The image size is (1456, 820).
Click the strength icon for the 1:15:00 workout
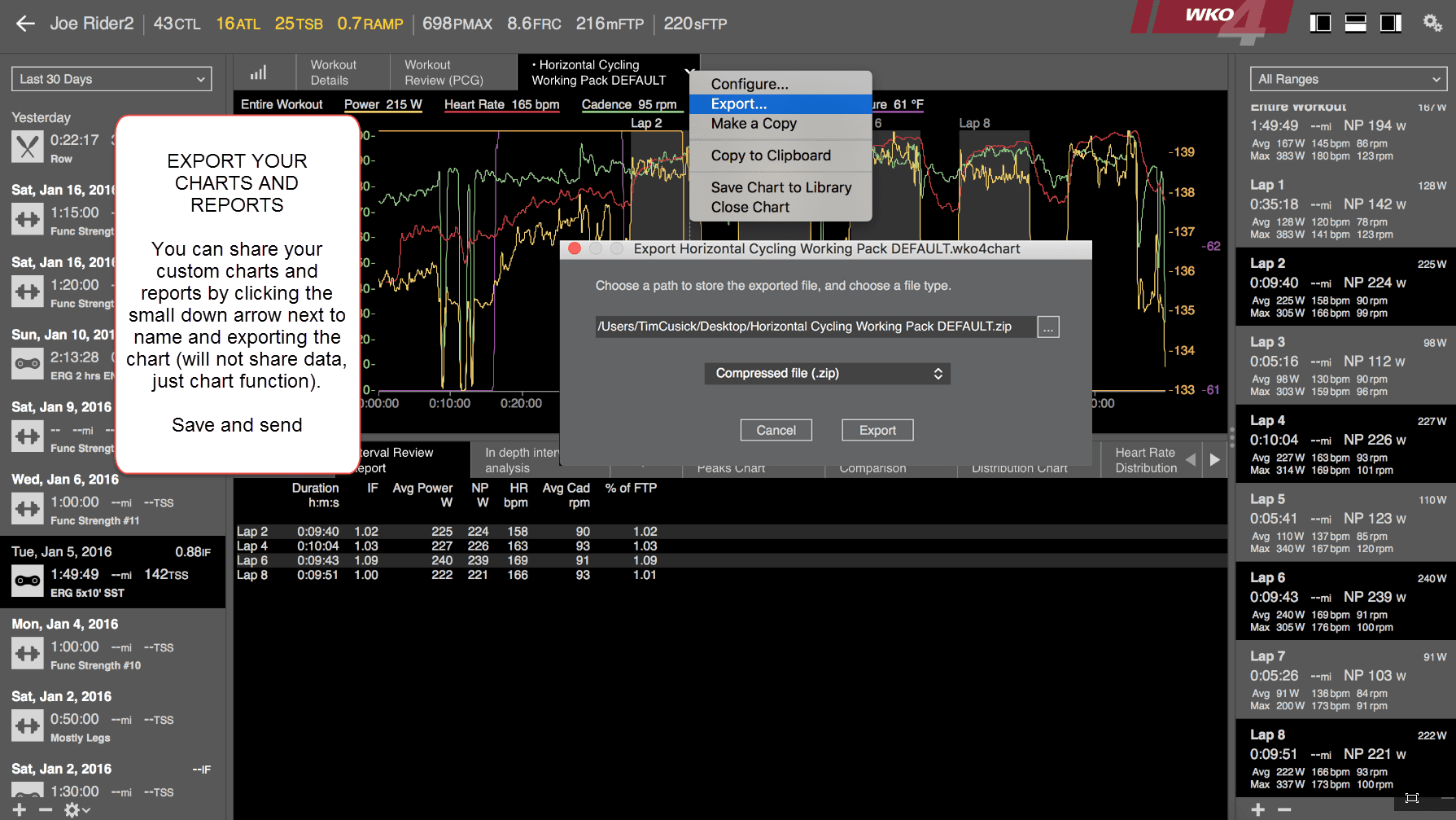[28, 219]
